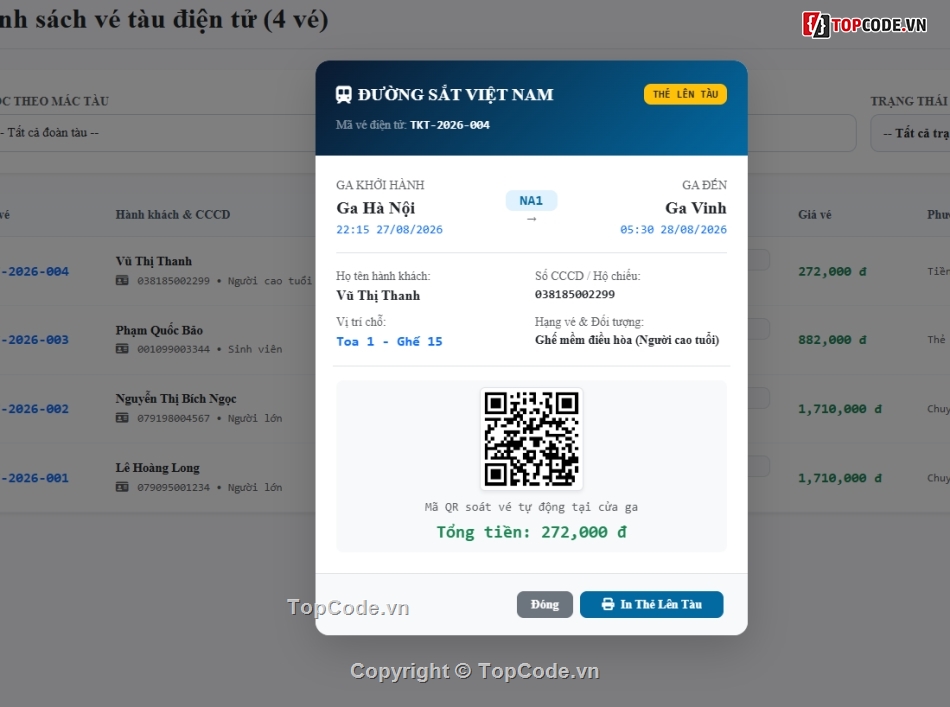Click Lê Hoàng Long's 1,710,000 đ price
Viewport: 950px width, 707px height.
[x=840, y=478]
